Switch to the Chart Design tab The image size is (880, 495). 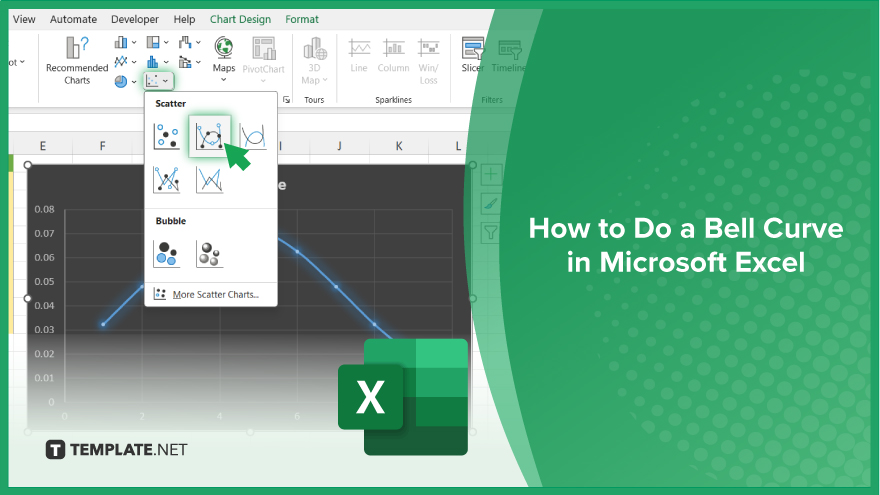[x=240, y=19]
